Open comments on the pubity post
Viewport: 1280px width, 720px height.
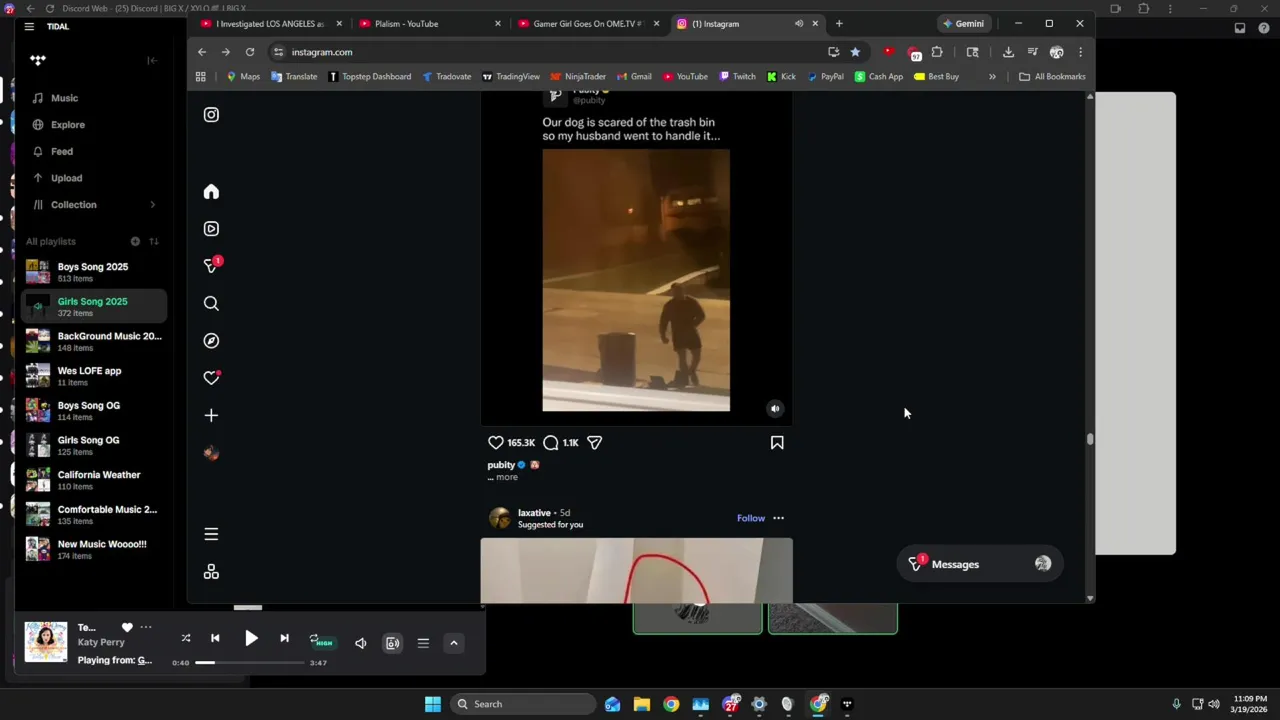tap(551, 442)
